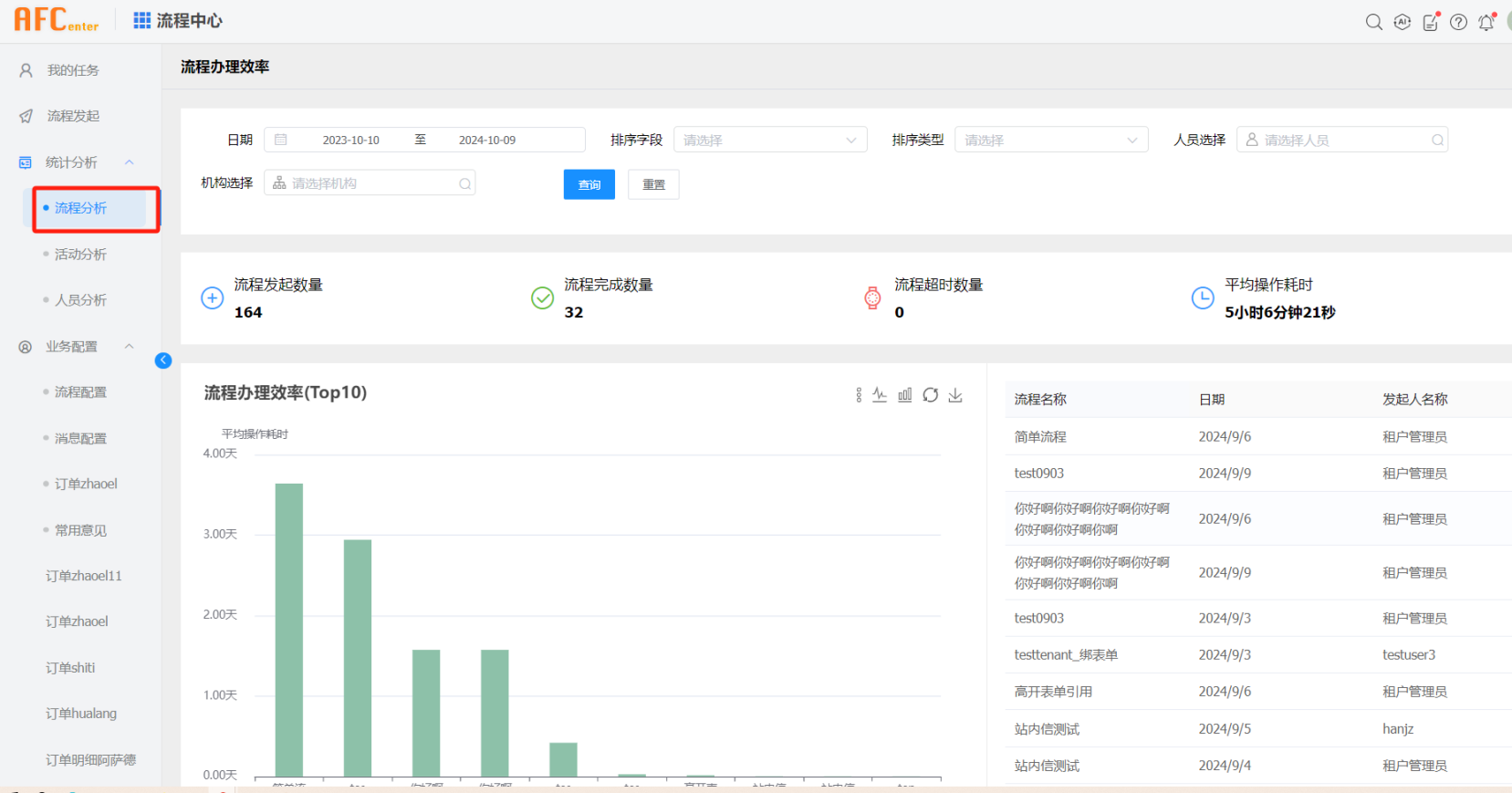Click the tallest bar in chart
Viewport: 1512px width, 793px height.
[289, 630]
